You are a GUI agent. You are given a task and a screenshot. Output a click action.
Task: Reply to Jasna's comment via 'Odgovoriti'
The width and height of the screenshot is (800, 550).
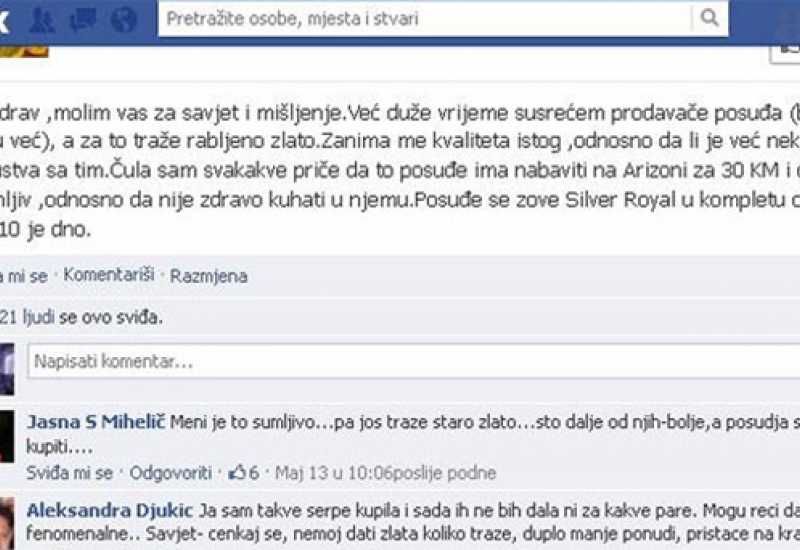pos(170,473)
